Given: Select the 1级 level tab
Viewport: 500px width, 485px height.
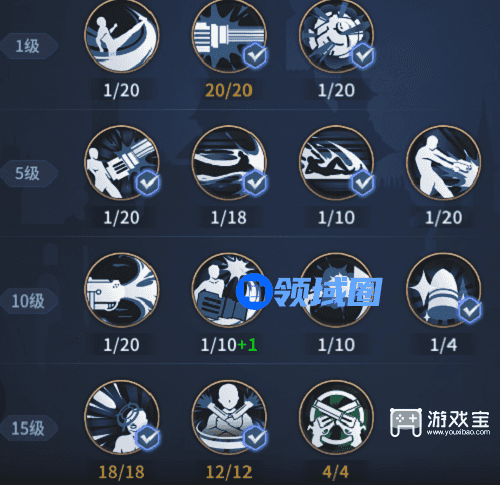Looking at the screenshot, I should (x=29, y=46).
